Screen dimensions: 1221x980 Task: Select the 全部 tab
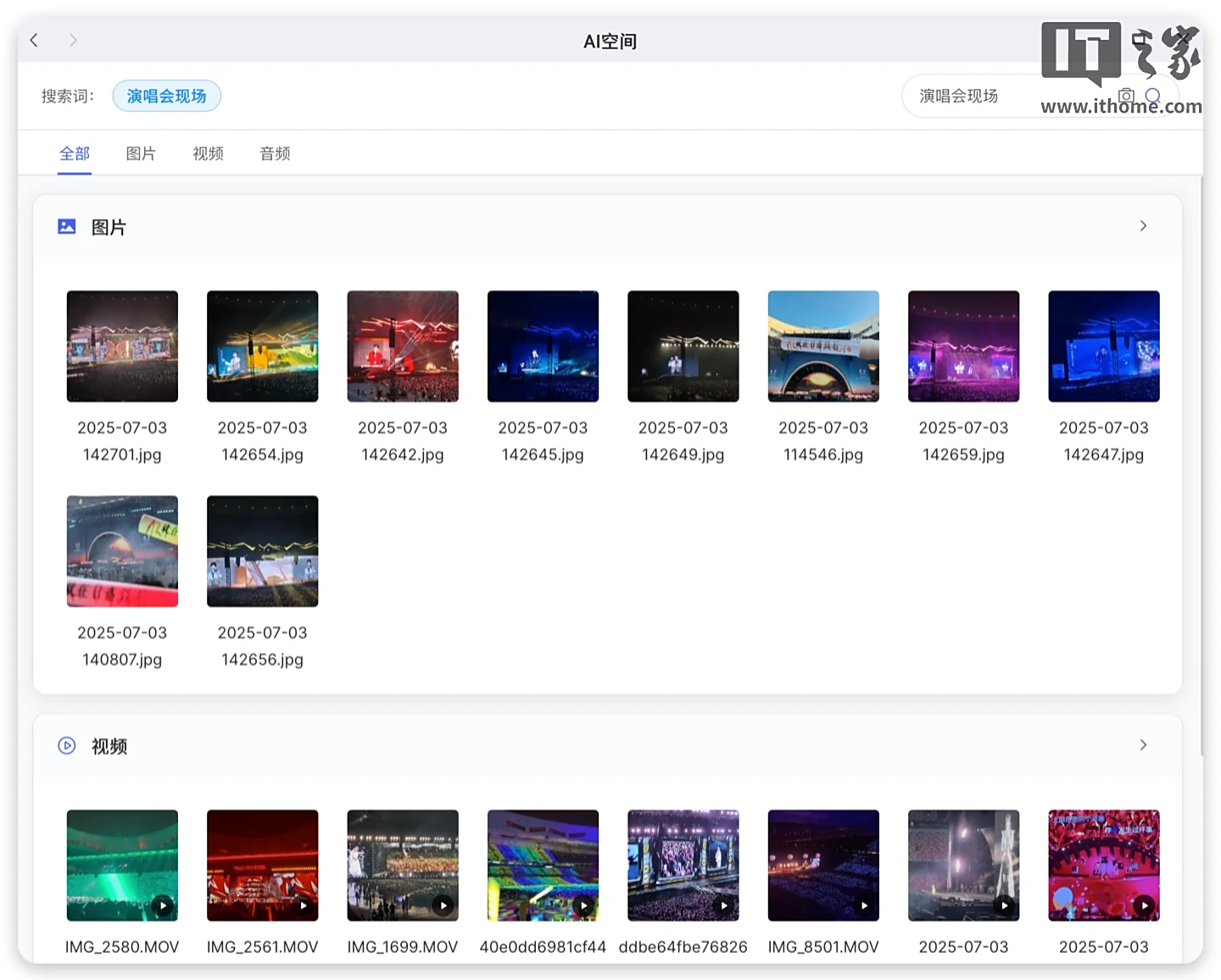75,153
